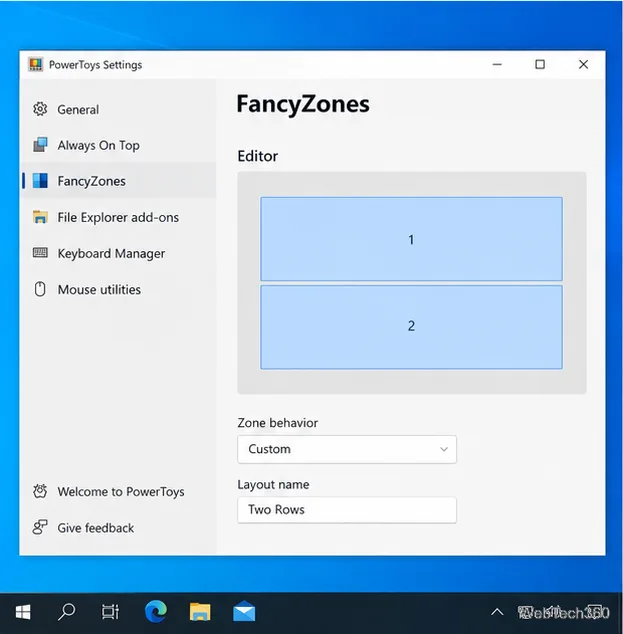This screenshot has width=623, height=634.
Task: Open the Windows Start menu
Action: pos(23,612)
